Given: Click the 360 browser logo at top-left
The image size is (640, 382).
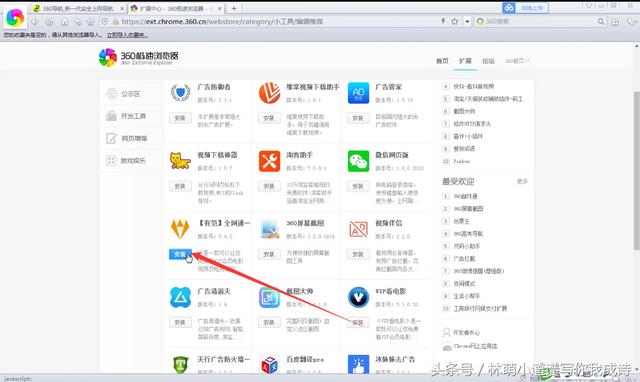Looking at the screenshot, I should point(15,17).
